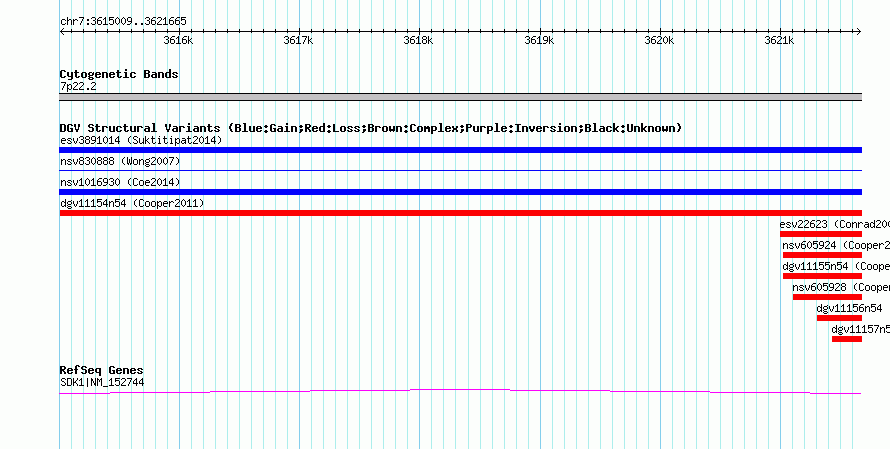Click the SDK1|NM_152744 gene label

coord(102,383)
